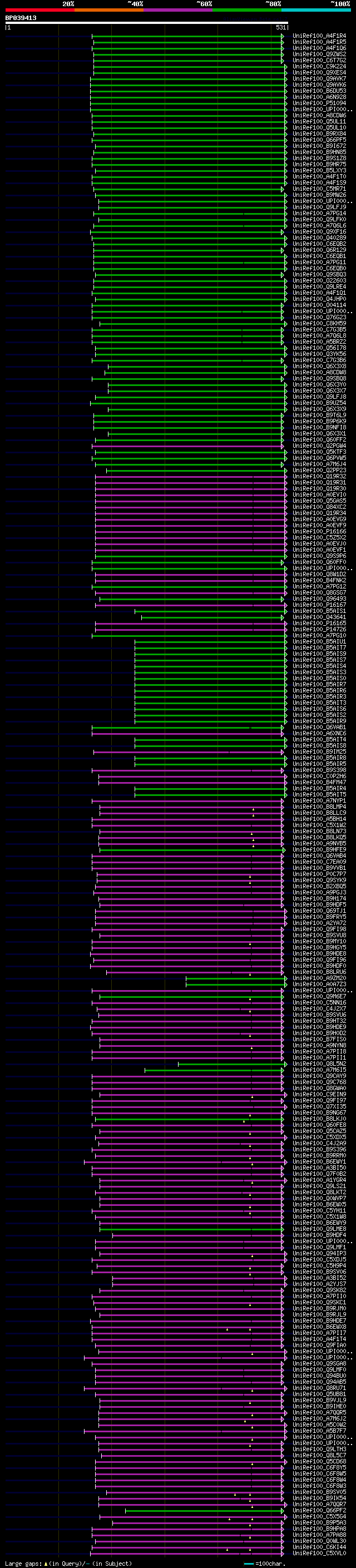Viewport: 356px width, 1568px height.
Task: Open hit UniRef100_Q9AVK7
Action: (319, 78)
